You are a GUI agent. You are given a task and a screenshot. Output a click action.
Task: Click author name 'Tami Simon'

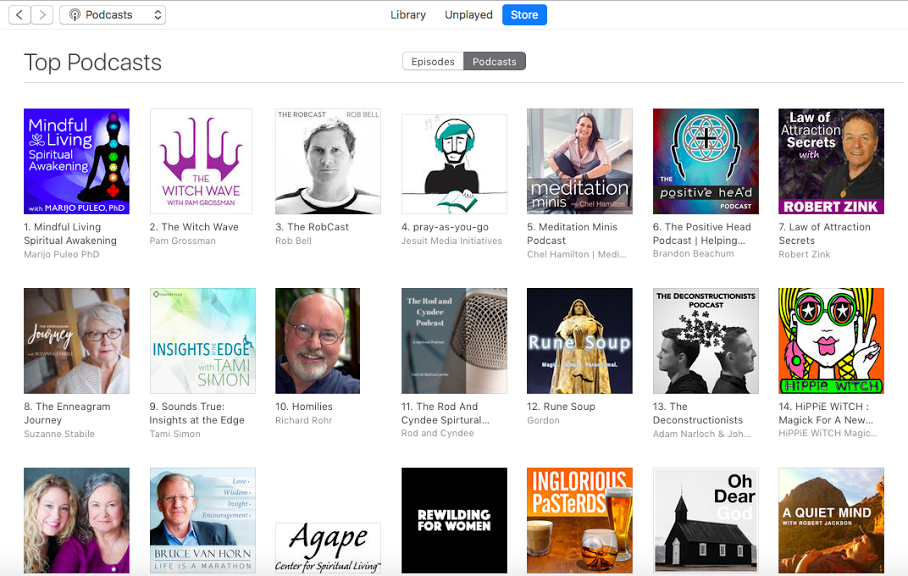point(175,434)
